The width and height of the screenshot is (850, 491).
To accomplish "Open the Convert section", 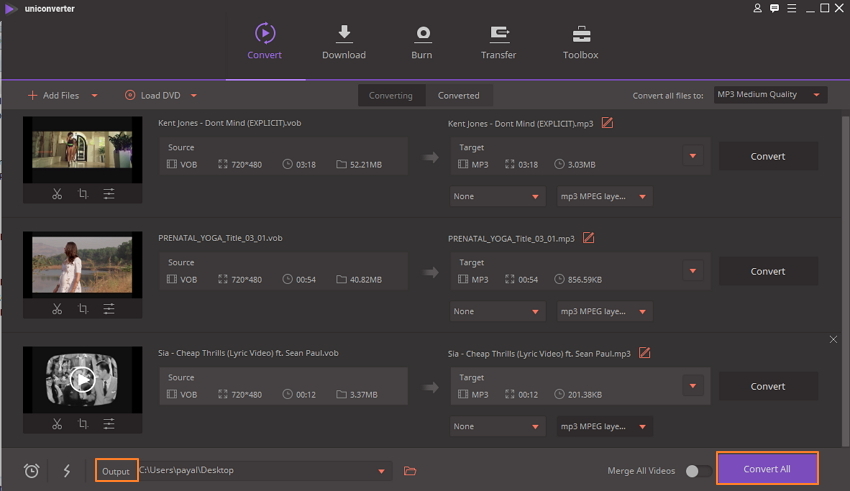I will pyautogui.click(x=265, y=42).
